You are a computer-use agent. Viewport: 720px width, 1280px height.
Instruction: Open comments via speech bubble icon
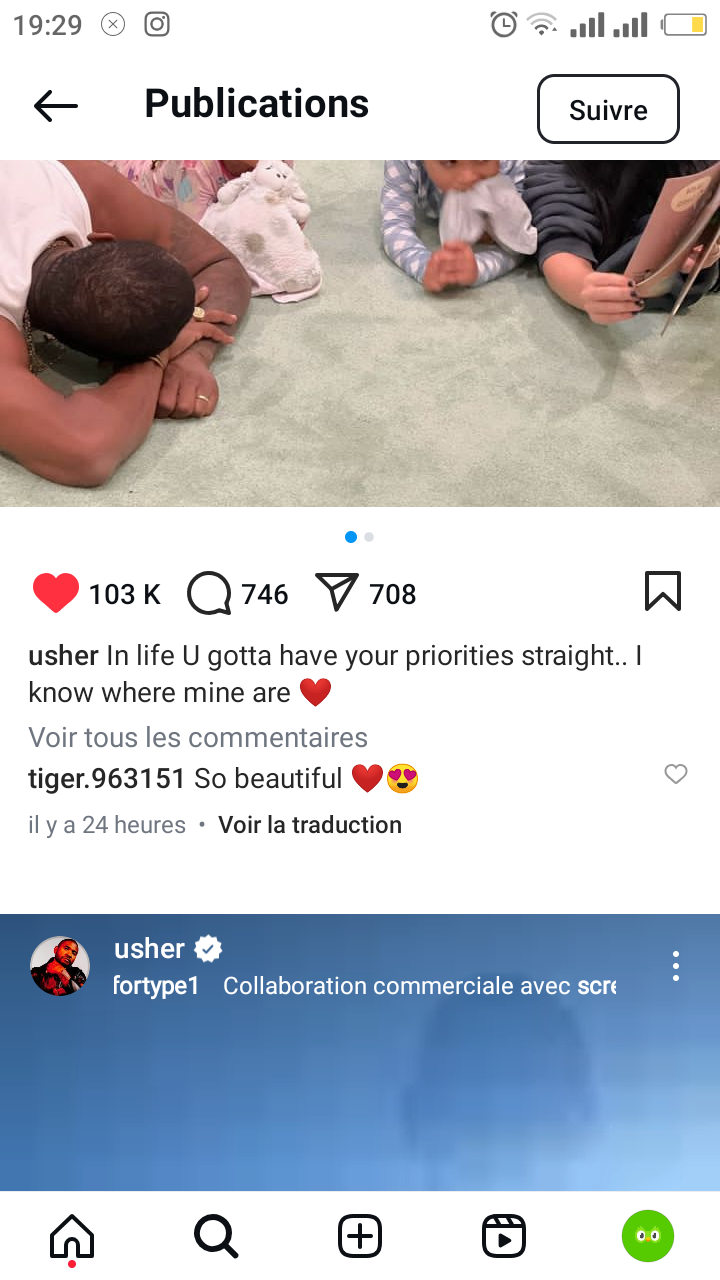tap(209, 593)
